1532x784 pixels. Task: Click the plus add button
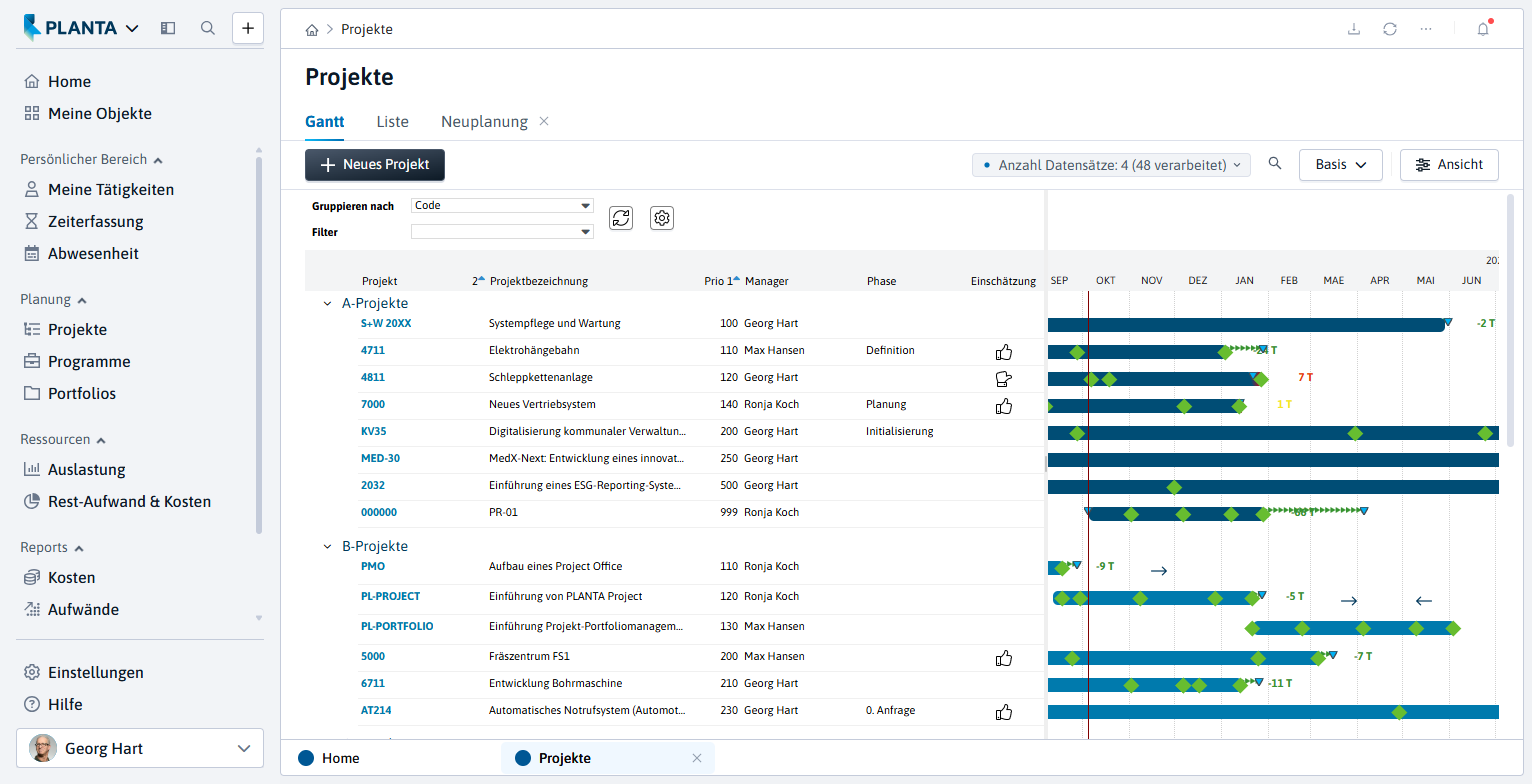248,28
